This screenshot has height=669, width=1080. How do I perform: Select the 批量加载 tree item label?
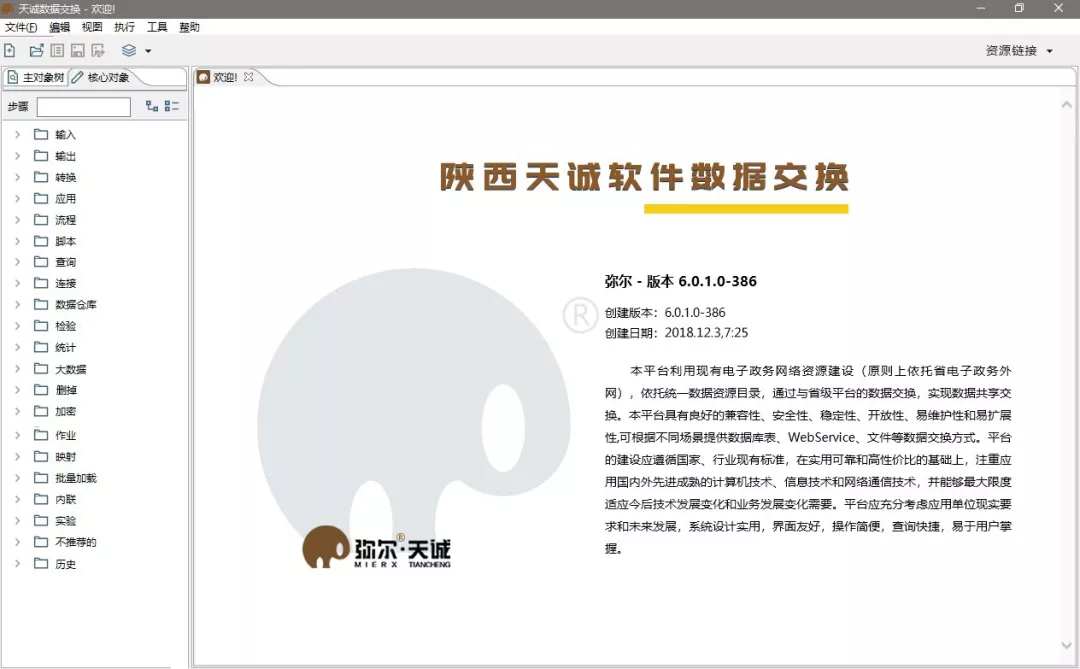tap(76, 478)
